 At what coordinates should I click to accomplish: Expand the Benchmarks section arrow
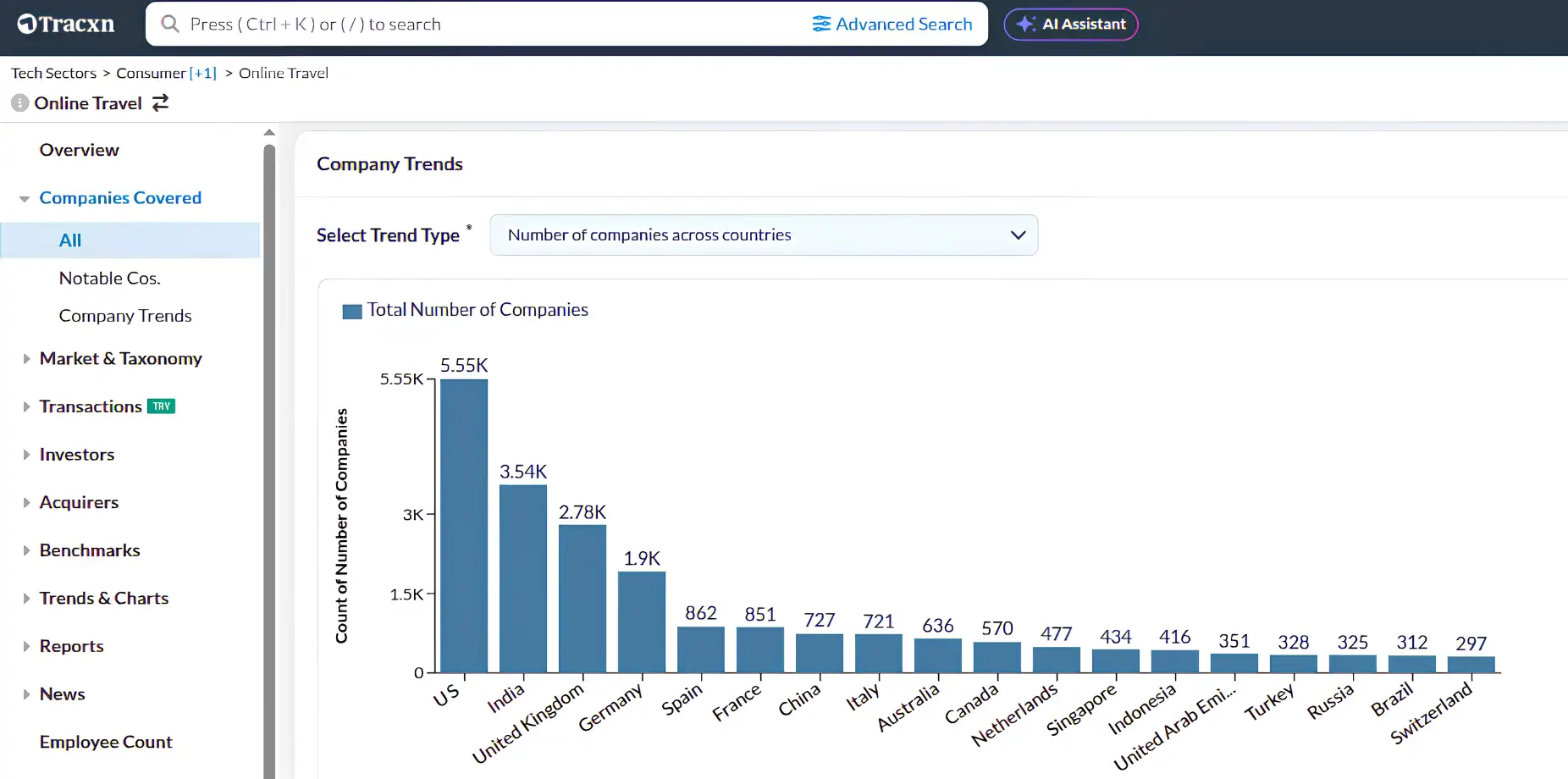point(26,550)
